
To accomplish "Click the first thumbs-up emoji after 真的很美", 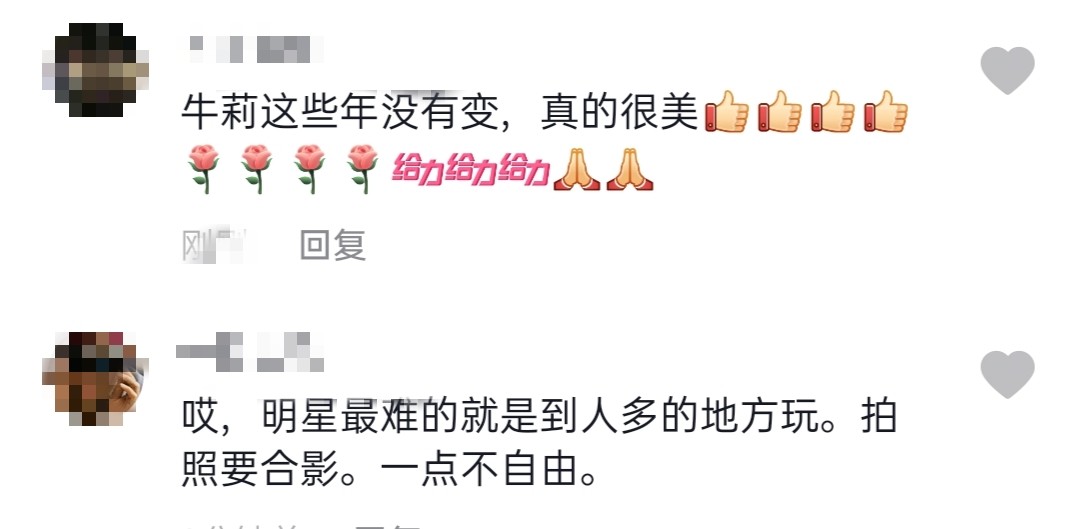I will click(x=727, y=111).
